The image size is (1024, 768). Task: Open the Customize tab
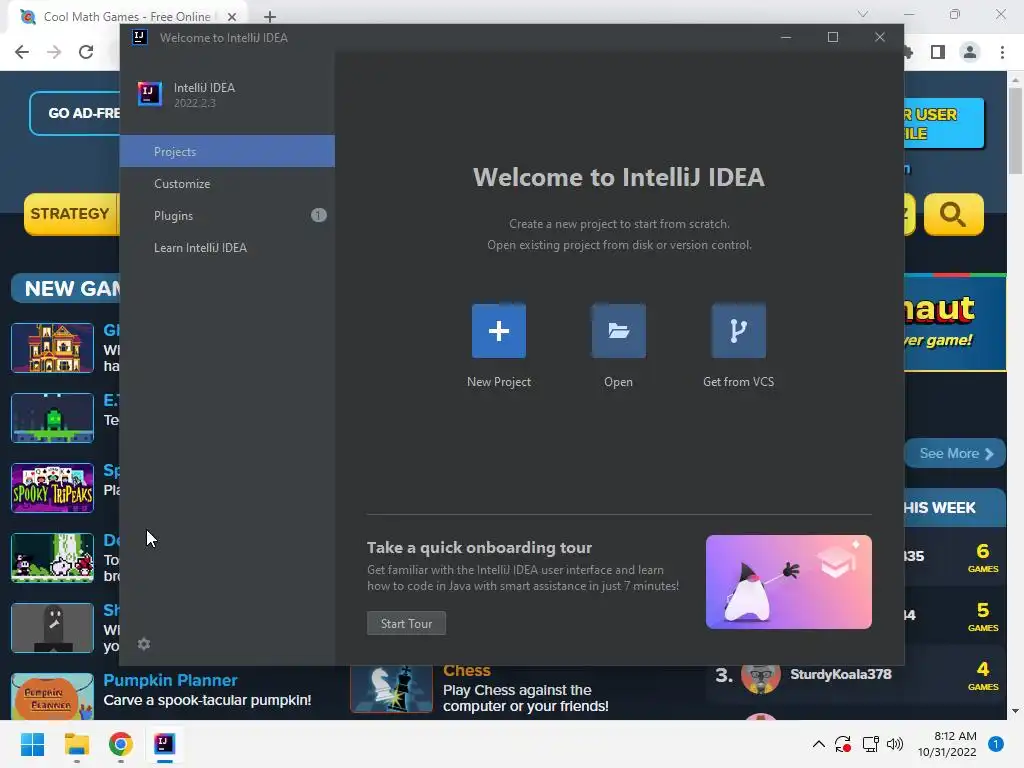pyautogui.click(x=227, y=184)
